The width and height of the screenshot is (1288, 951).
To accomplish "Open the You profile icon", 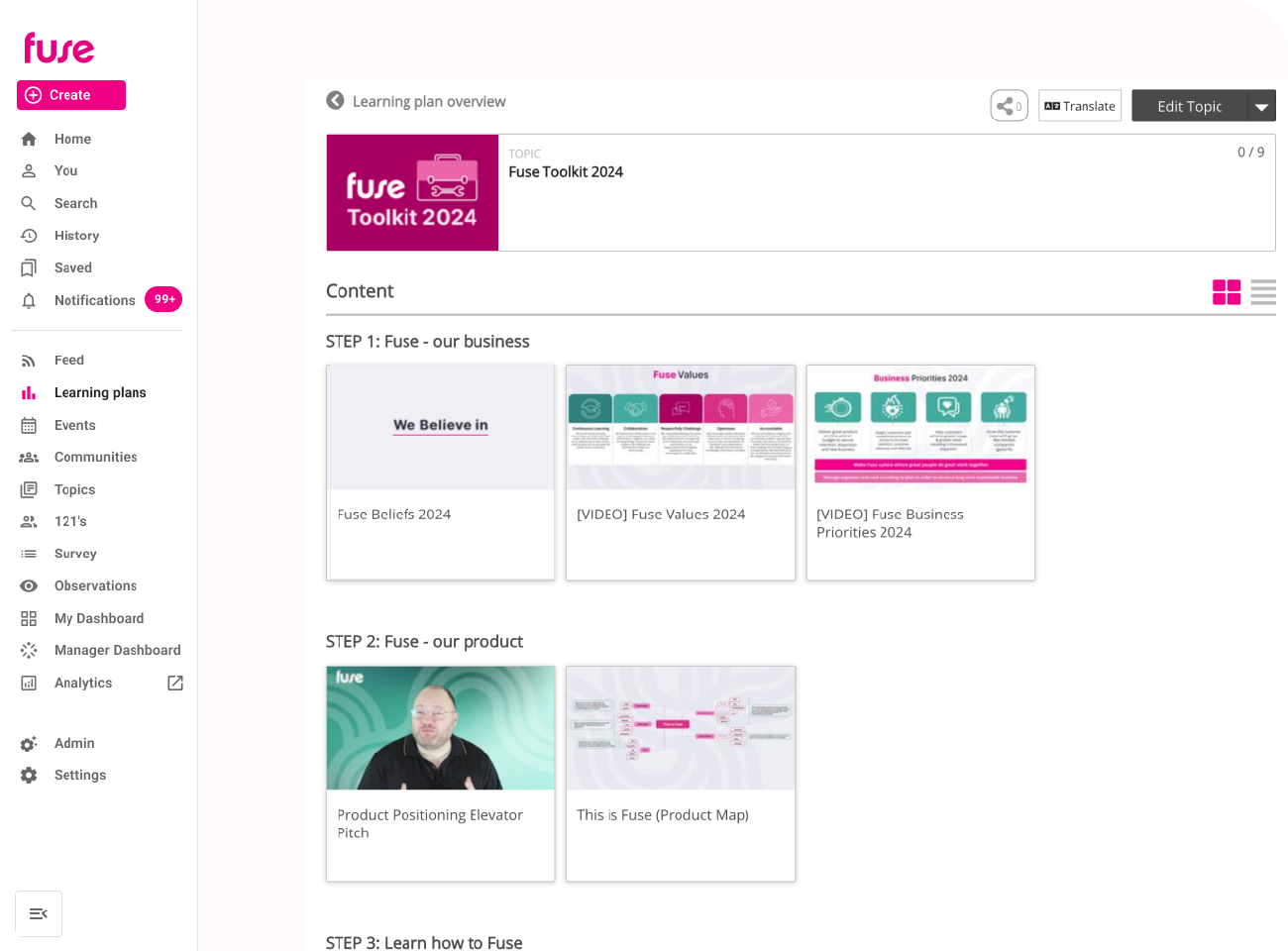I will pyautogui.click(x=29, y=171).
